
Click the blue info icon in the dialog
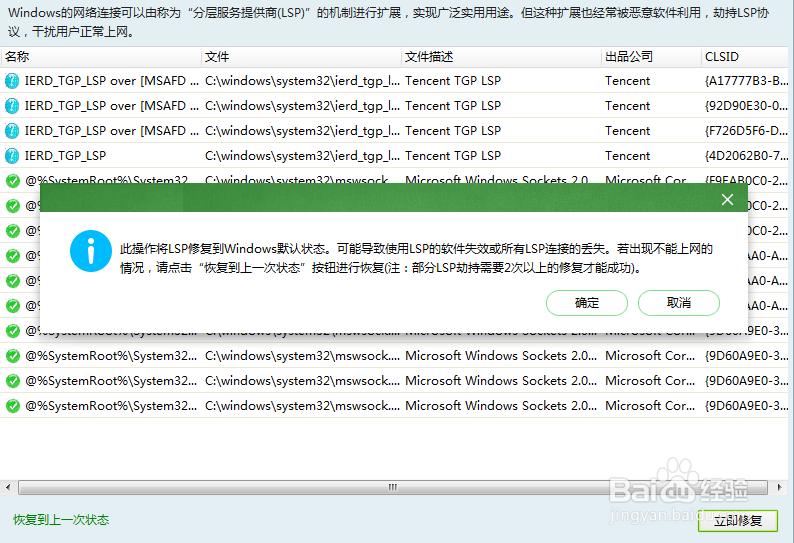91,251
